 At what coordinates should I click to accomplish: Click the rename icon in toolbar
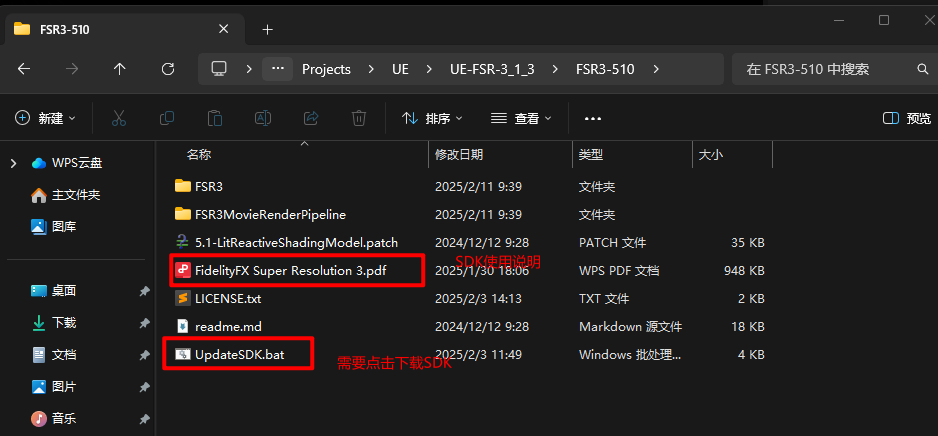[263, 118]
